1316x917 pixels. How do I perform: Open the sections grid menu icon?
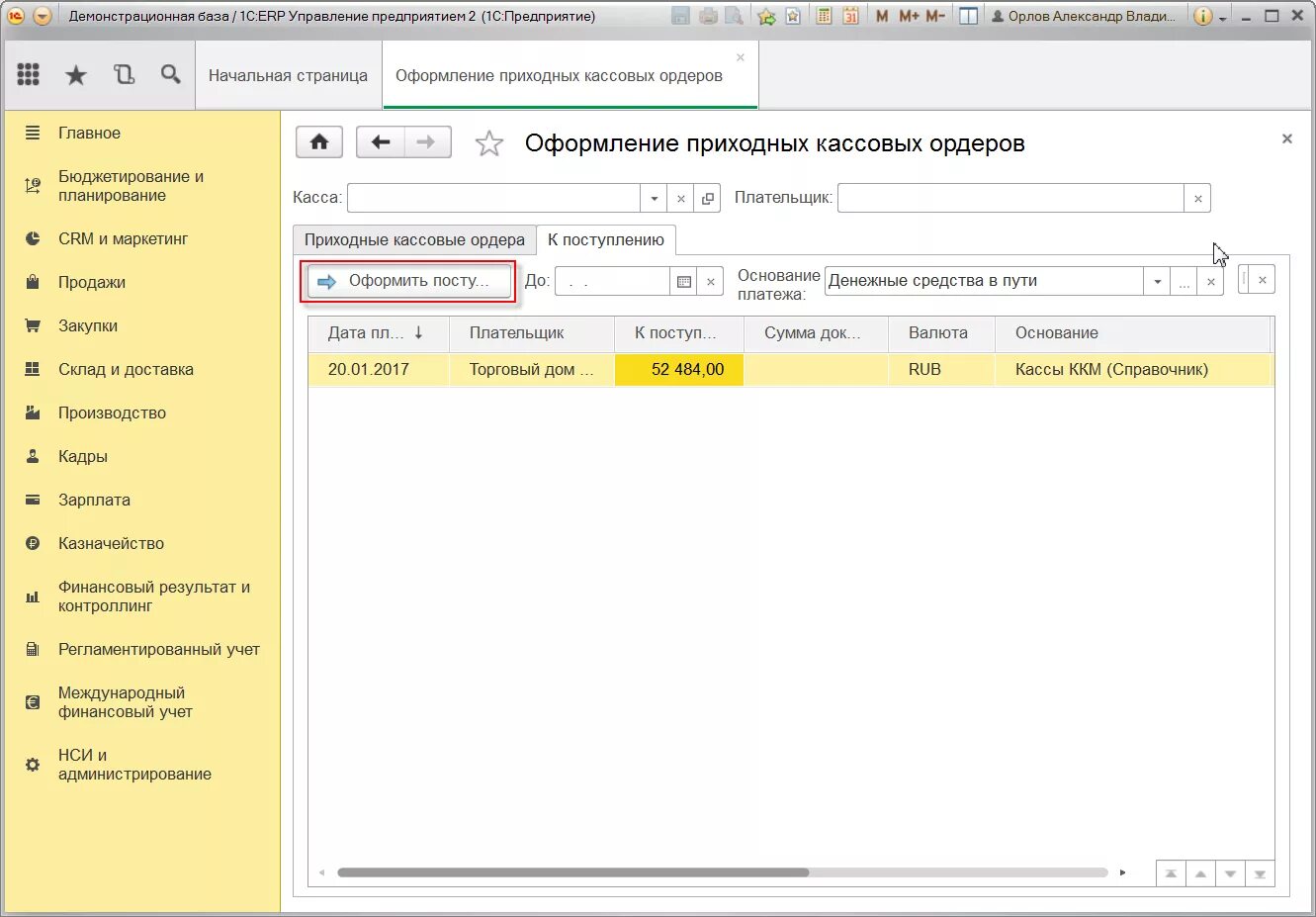[x=29, y=74]
